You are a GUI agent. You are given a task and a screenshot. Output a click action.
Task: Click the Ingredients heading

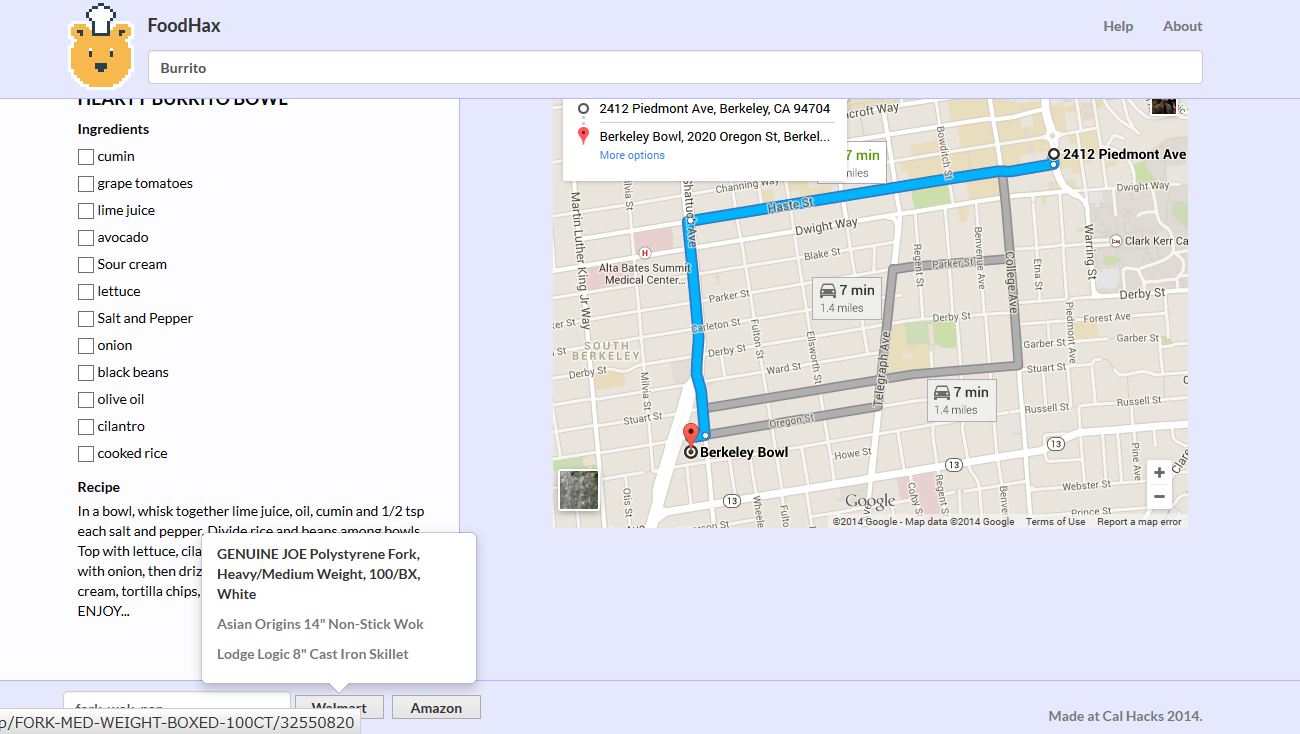(113, 129)
